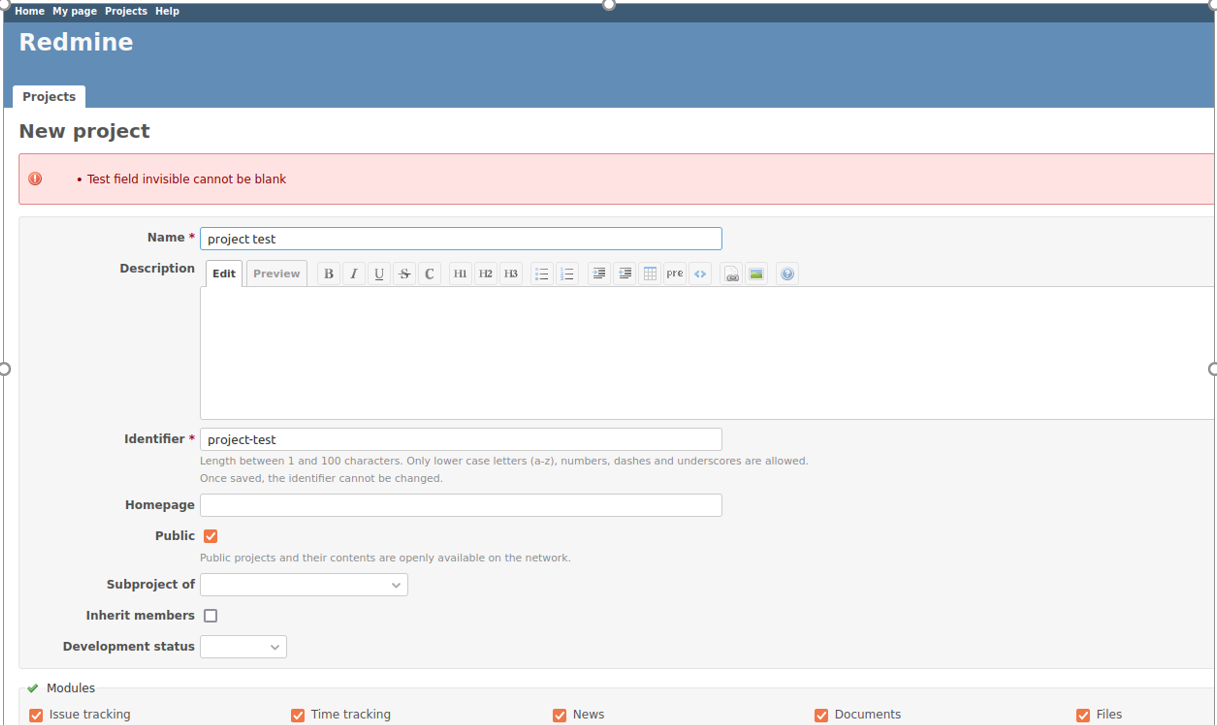
Task: Open My page in top menu
Action: [x=75, y=11]
